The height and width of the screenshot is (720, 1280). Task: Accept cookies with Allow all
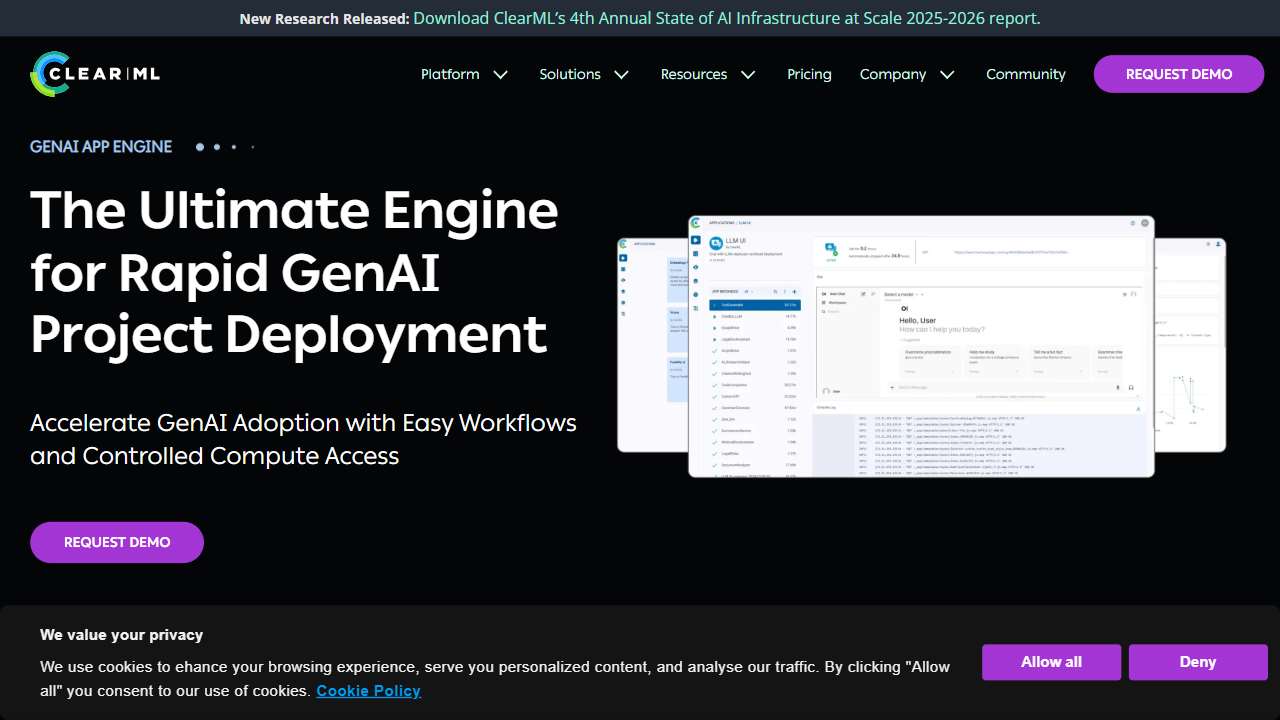(1051, 662)
